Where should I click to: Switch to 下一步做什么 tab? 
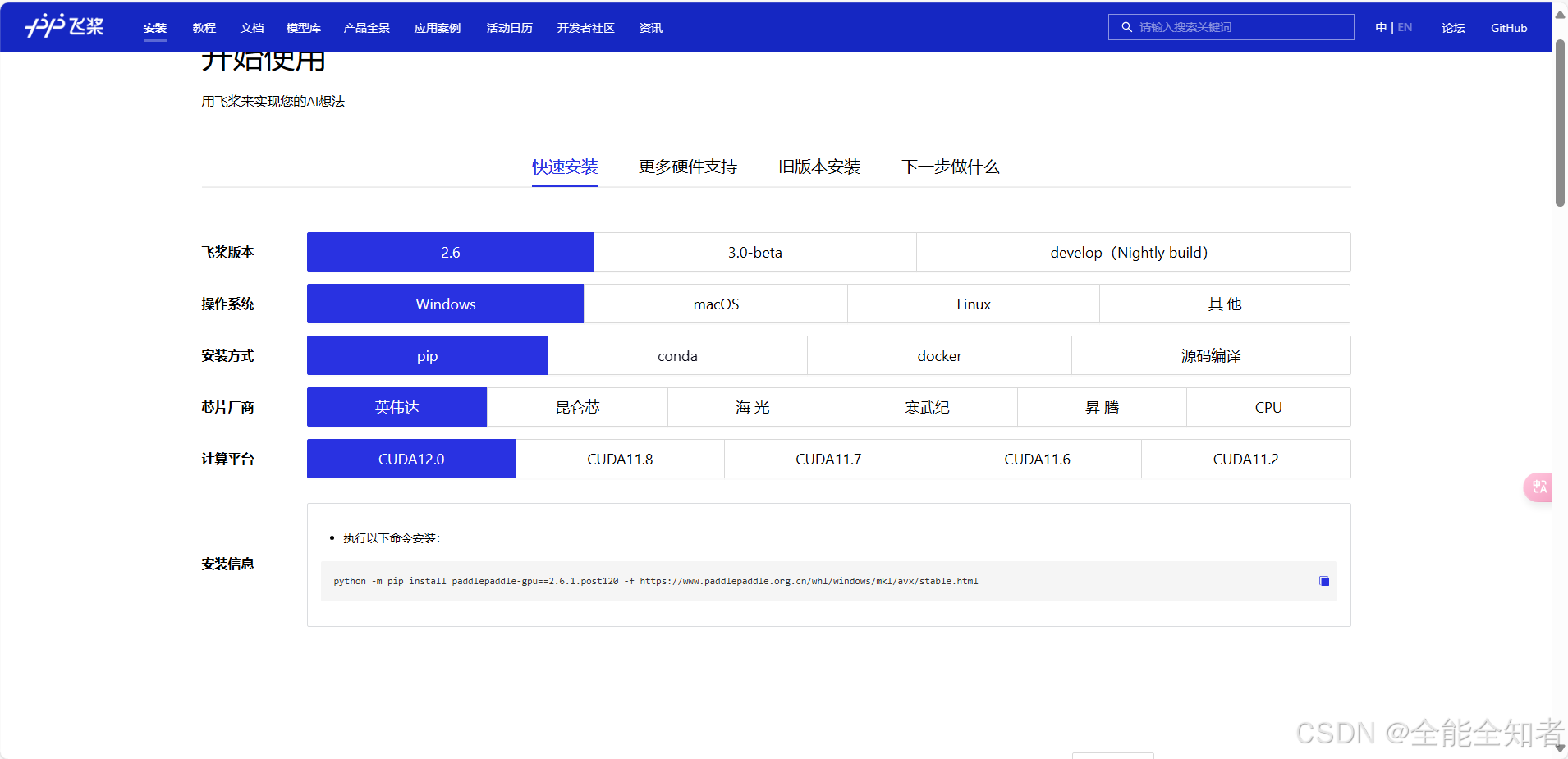point(951,167)
